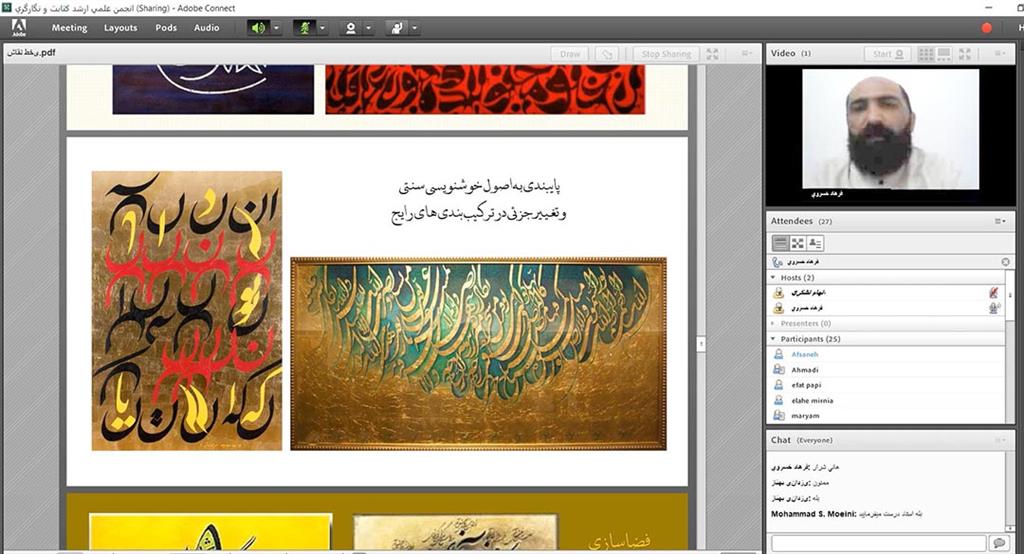Viewport: 1024px width, 554px height.
Task: Click the muted microphone icon of first host
Action: pos(994,293)
